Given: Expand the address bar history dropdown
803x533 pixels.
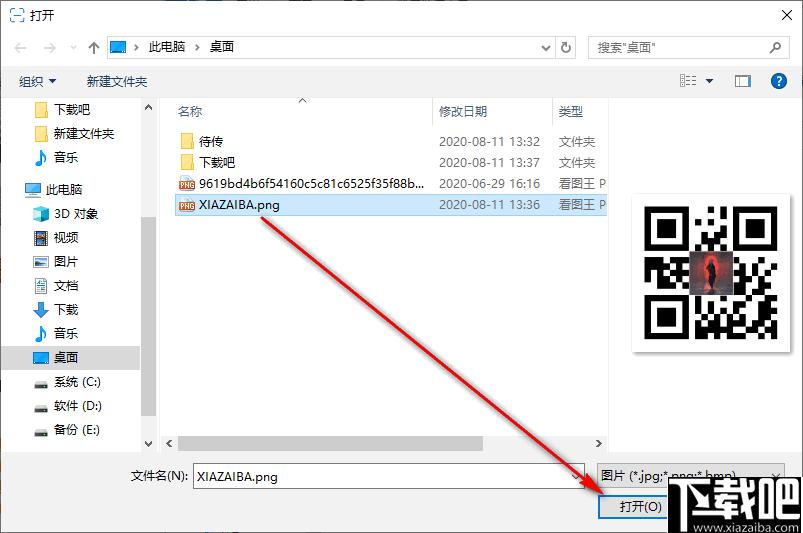Looking at the screenshot, I should (x=546, y=48).
